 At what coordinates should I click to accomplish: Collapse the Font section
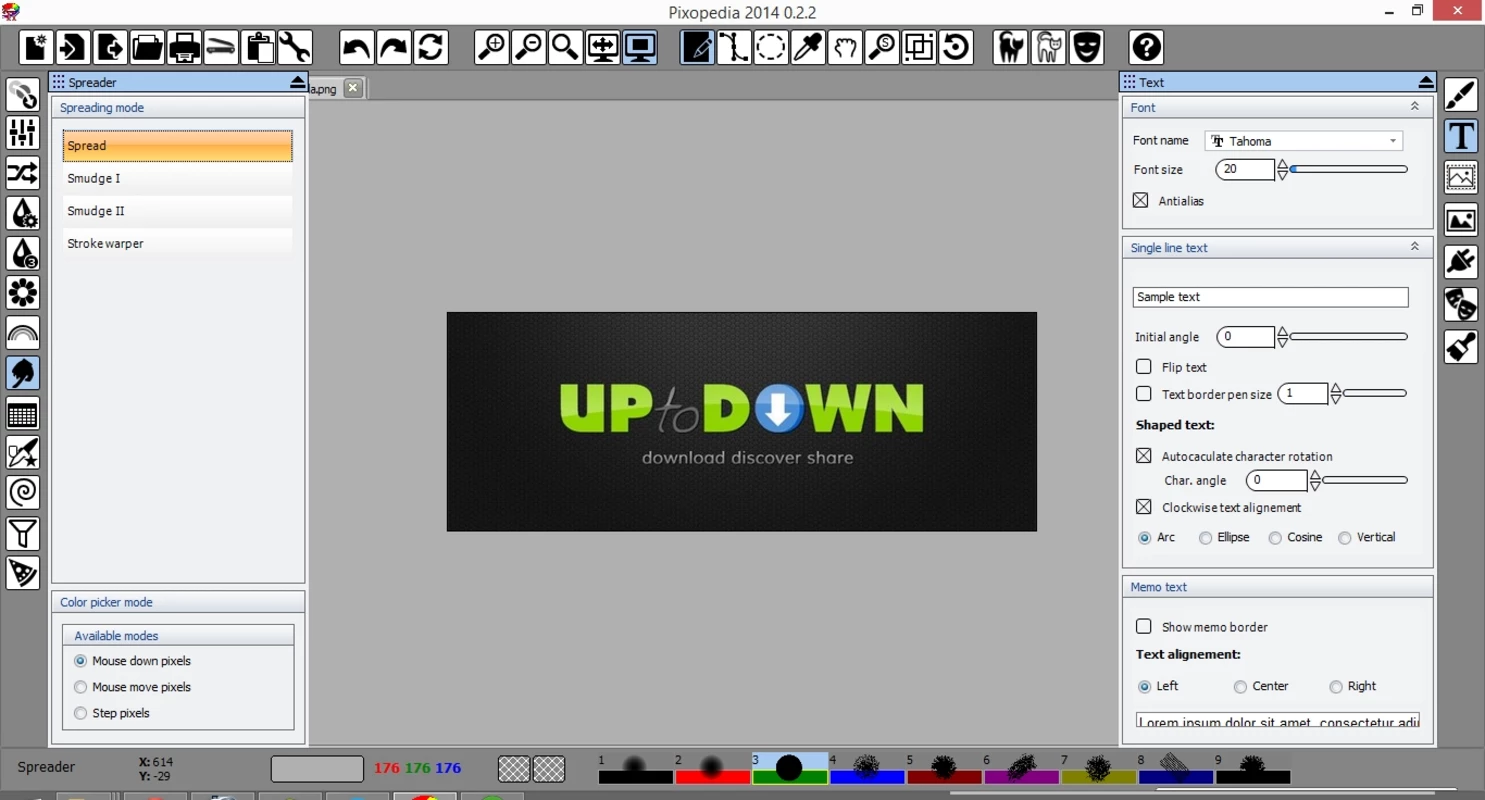(1415, 107)
